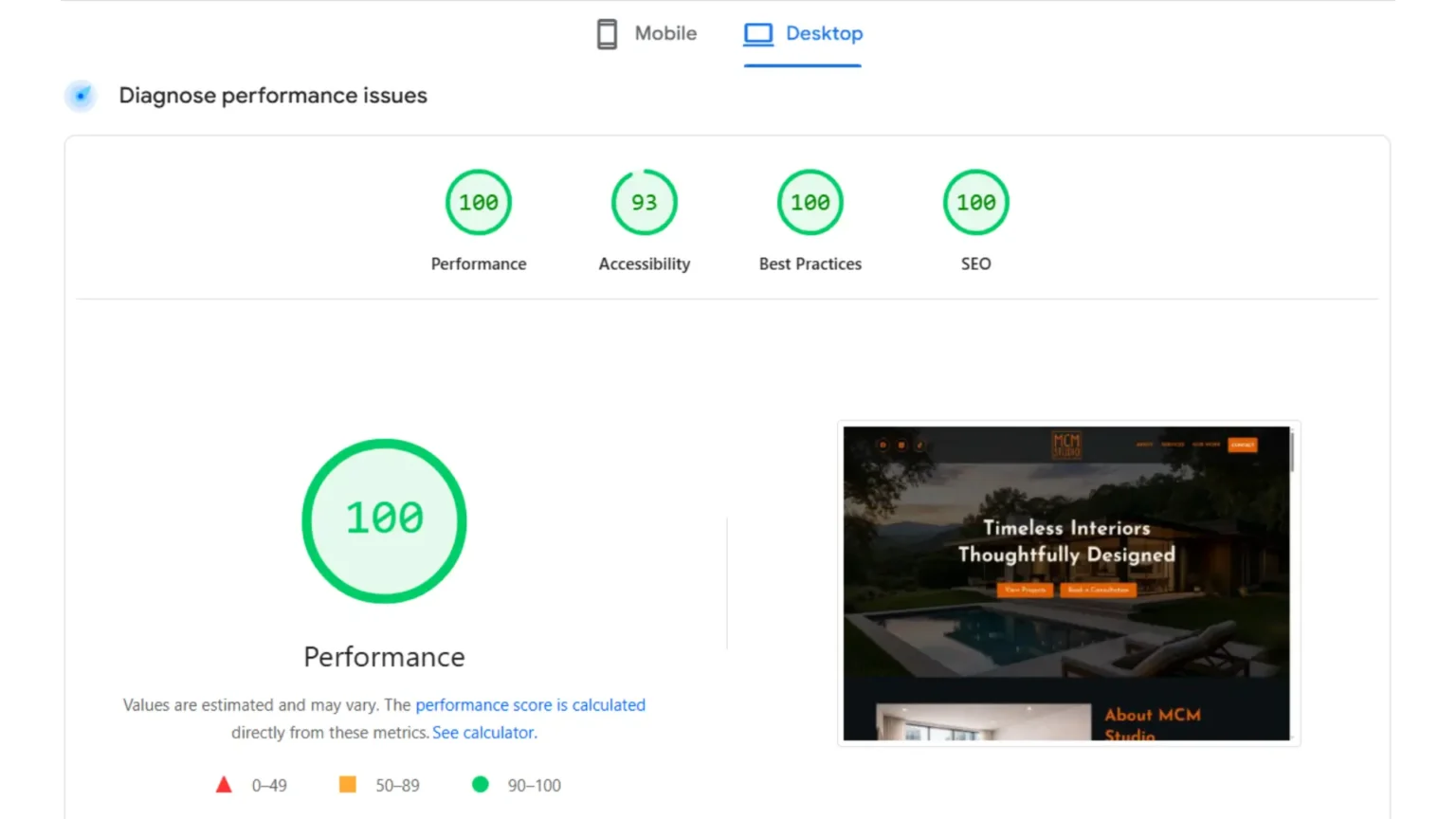Screen dimensions: 1456x819
Task: Click the blue Diagnose performance issues icon
Action: (82, 96)
